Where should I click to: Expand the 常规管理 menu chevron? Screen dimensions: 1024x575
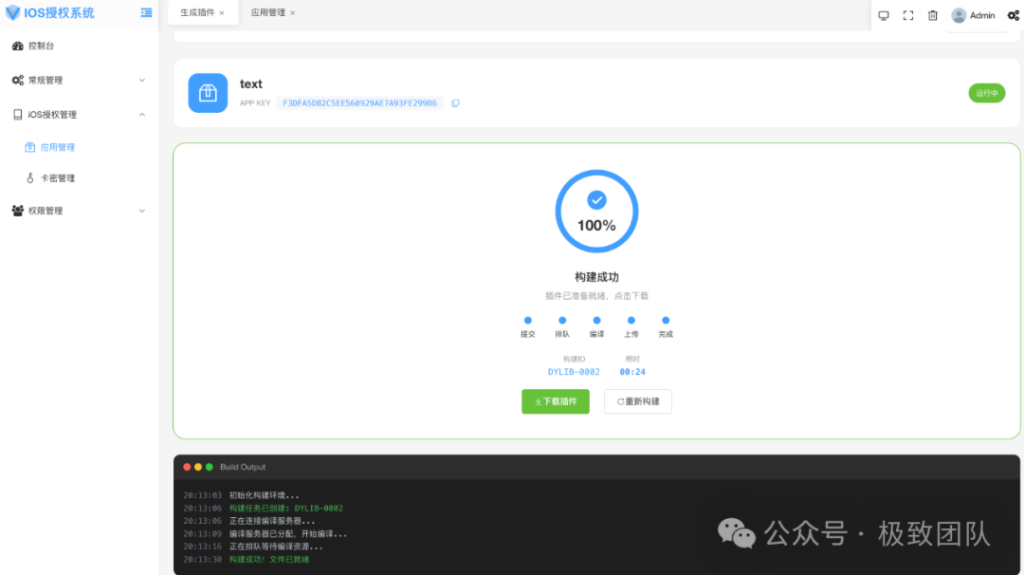(x=142, y=80)
